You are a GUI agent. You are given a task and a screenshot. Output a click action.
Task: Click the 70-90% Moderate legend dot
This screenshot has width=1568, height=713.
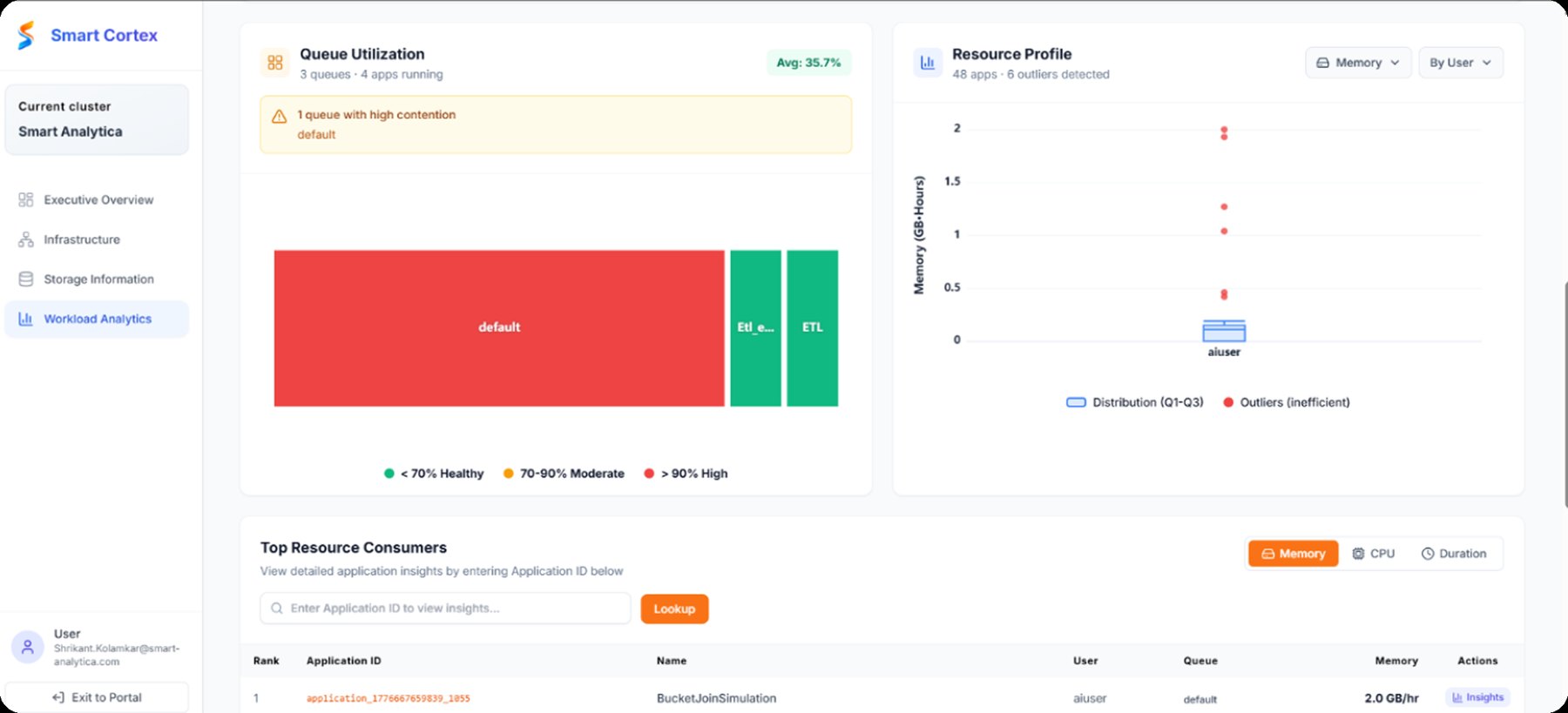click(x=509, y=474)
